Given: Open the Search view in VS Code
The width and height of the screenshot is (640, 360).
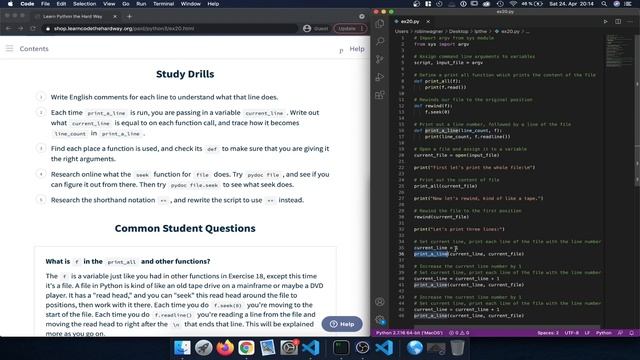Looking at the screenshot, I should [380, 41].
